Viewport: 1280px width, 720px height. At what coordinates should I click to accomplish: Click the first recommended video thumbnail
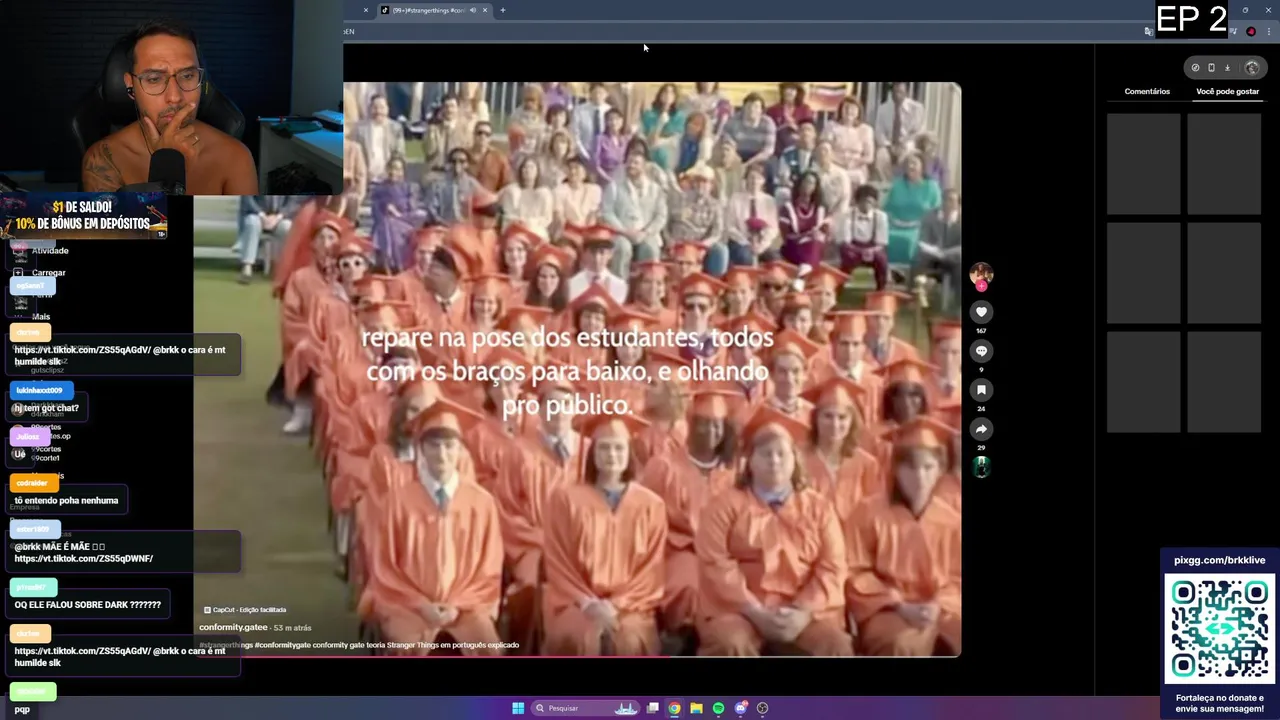(1143, 164)
